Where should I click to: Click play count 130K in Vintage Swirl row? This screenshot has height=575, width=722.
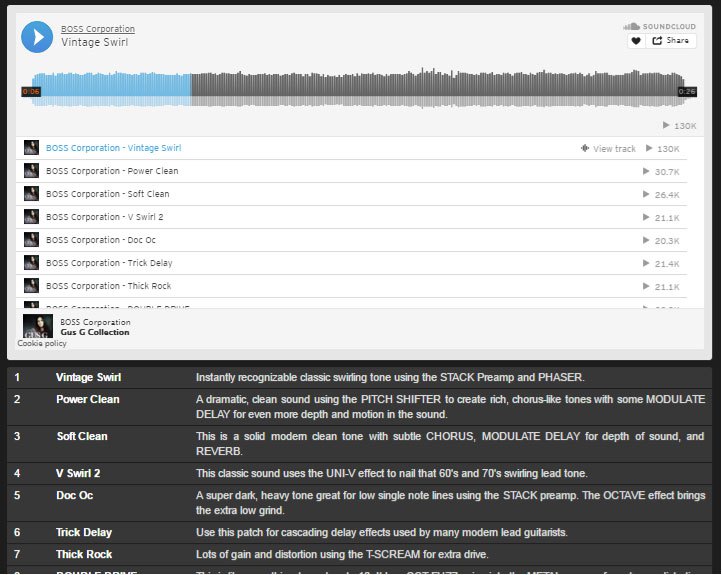pos(663,149)
